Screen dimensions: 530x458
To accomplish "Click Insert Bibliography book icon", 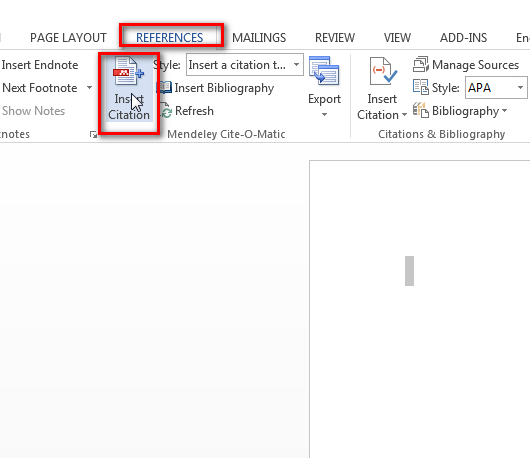I will [166, 88].
